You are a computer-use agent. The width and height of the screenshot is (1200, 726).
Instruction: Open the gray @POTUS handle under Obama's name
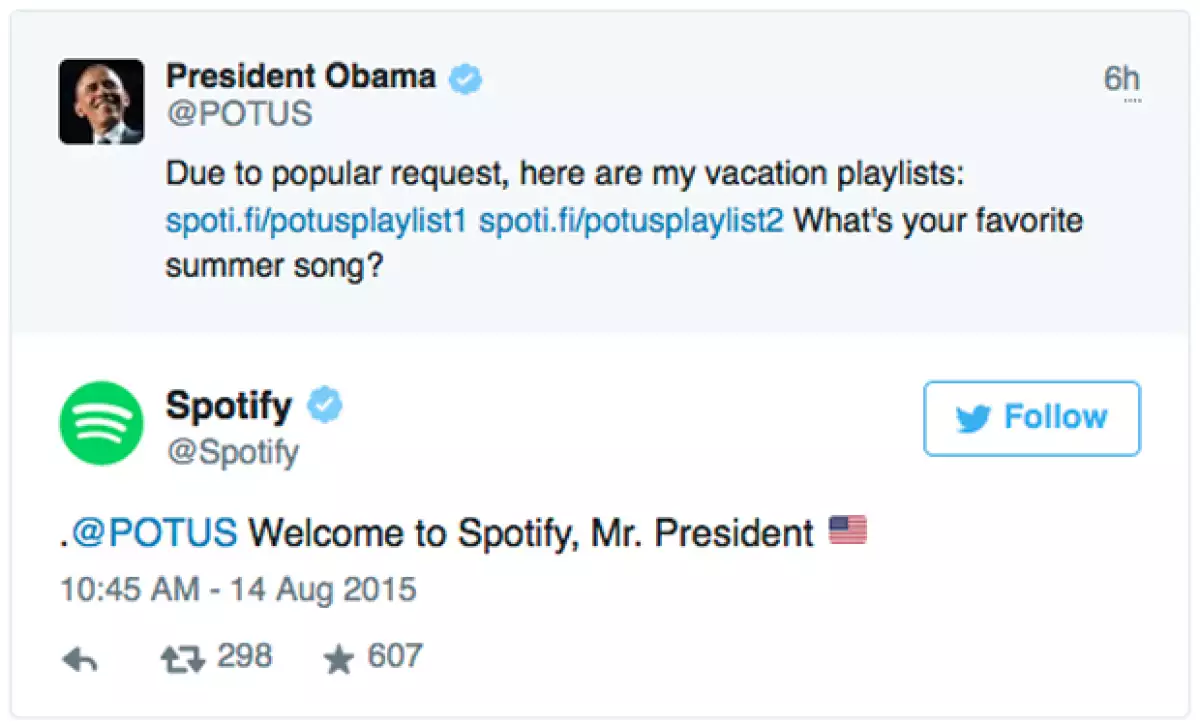pyautogui.click(x=238, y=114)
